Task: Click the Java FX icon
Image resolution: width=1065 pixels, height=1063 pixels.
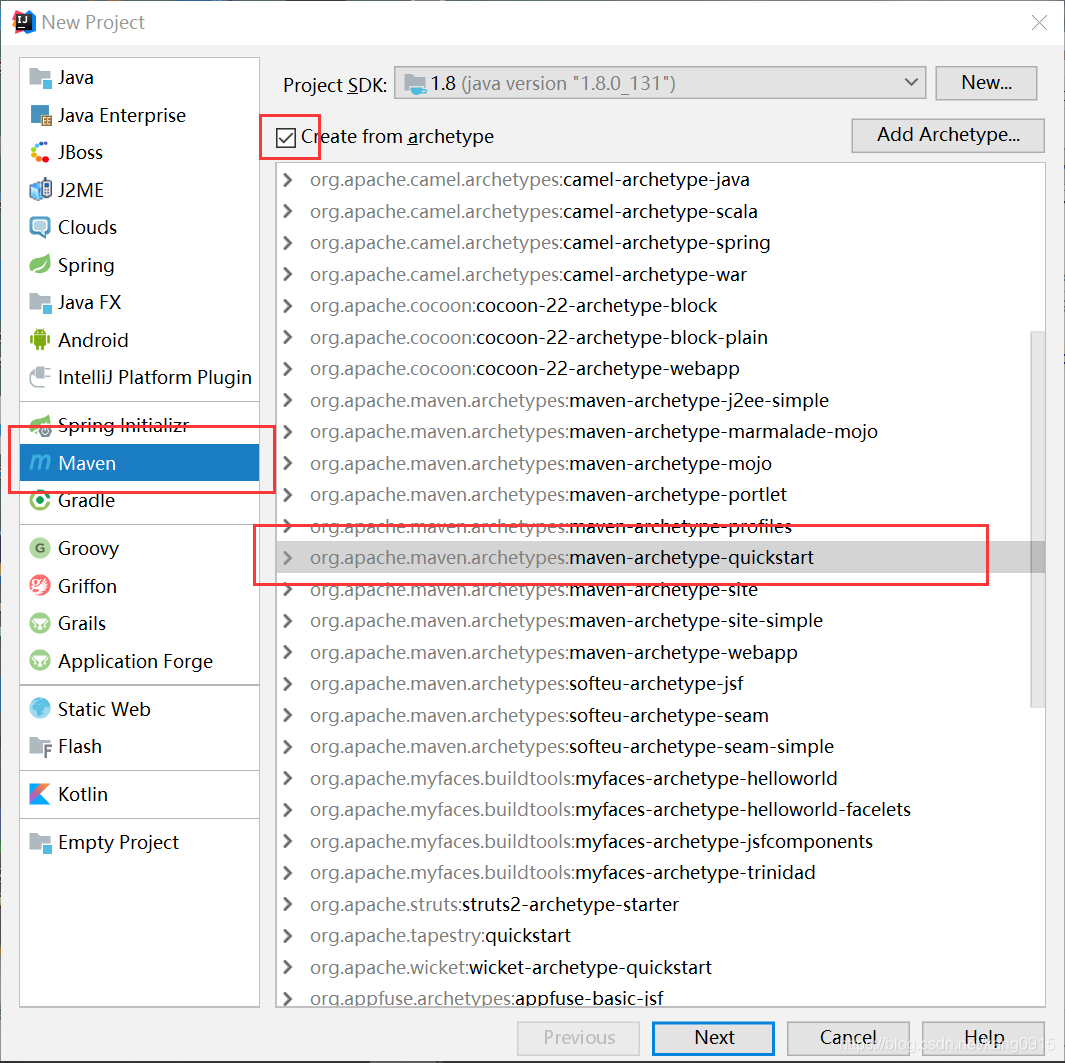Action: coord(40,302)
